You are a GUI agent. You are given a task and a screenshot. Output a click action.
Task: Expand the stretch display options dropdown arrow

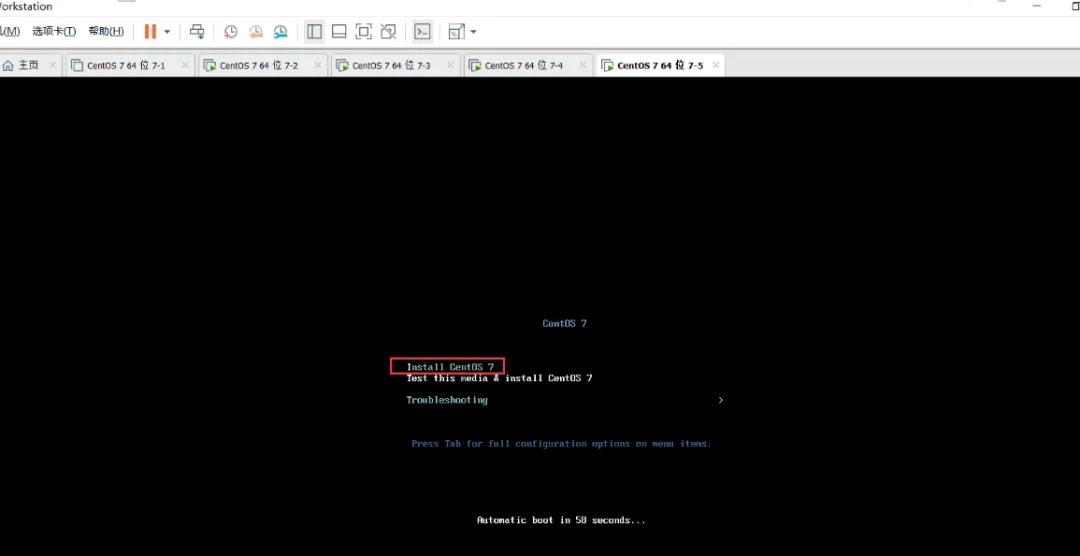473,32
